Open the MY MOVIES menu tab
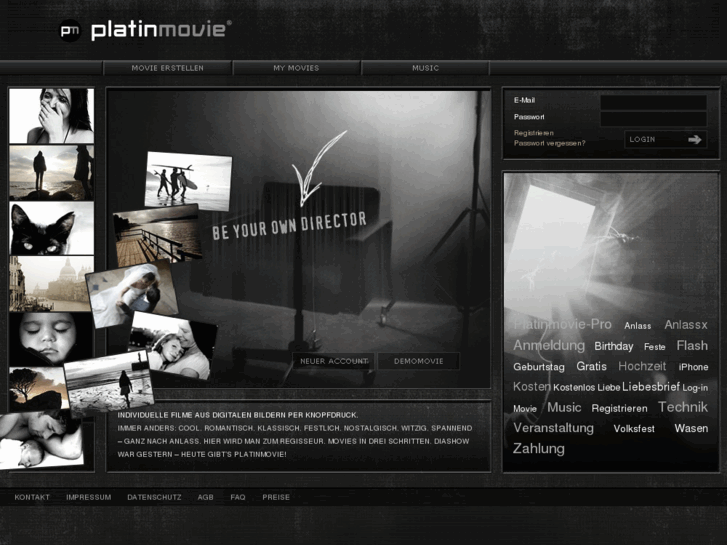This screenshot has height=545, width=727. pyautogui.click(x=296, y=68)
